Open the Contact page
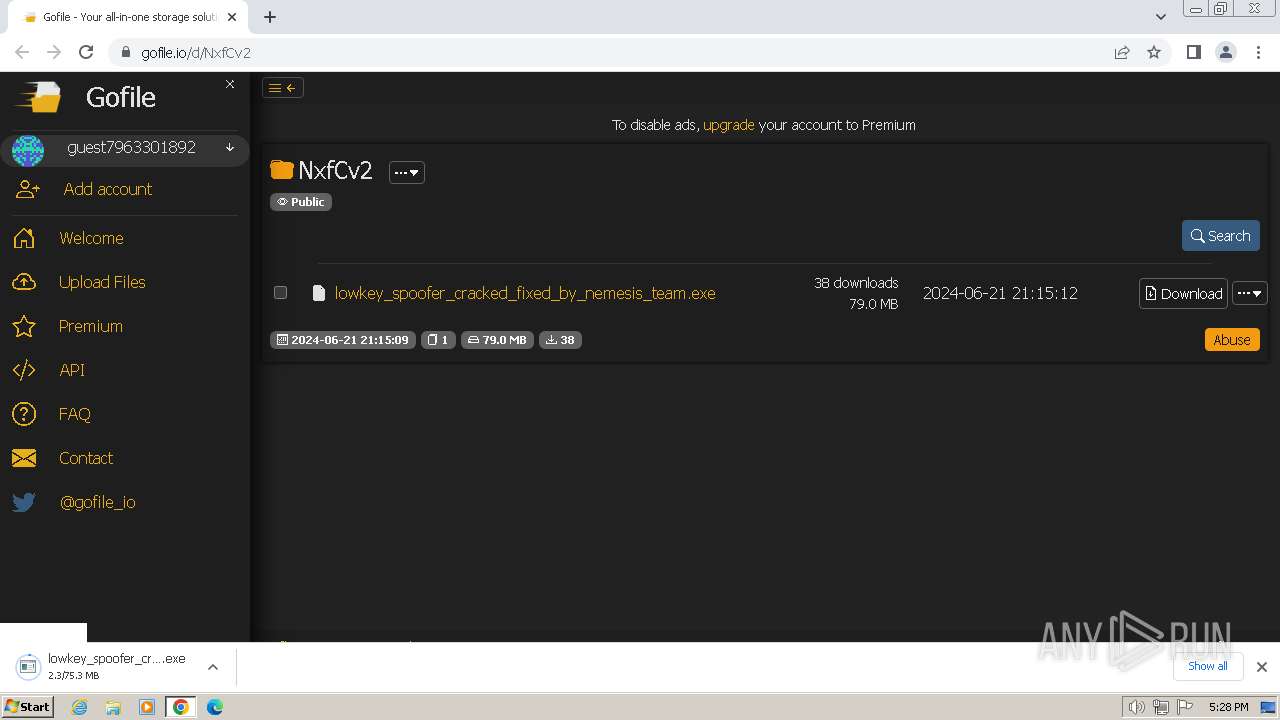This screenshot has height=720, width=1280. (86, 458)
